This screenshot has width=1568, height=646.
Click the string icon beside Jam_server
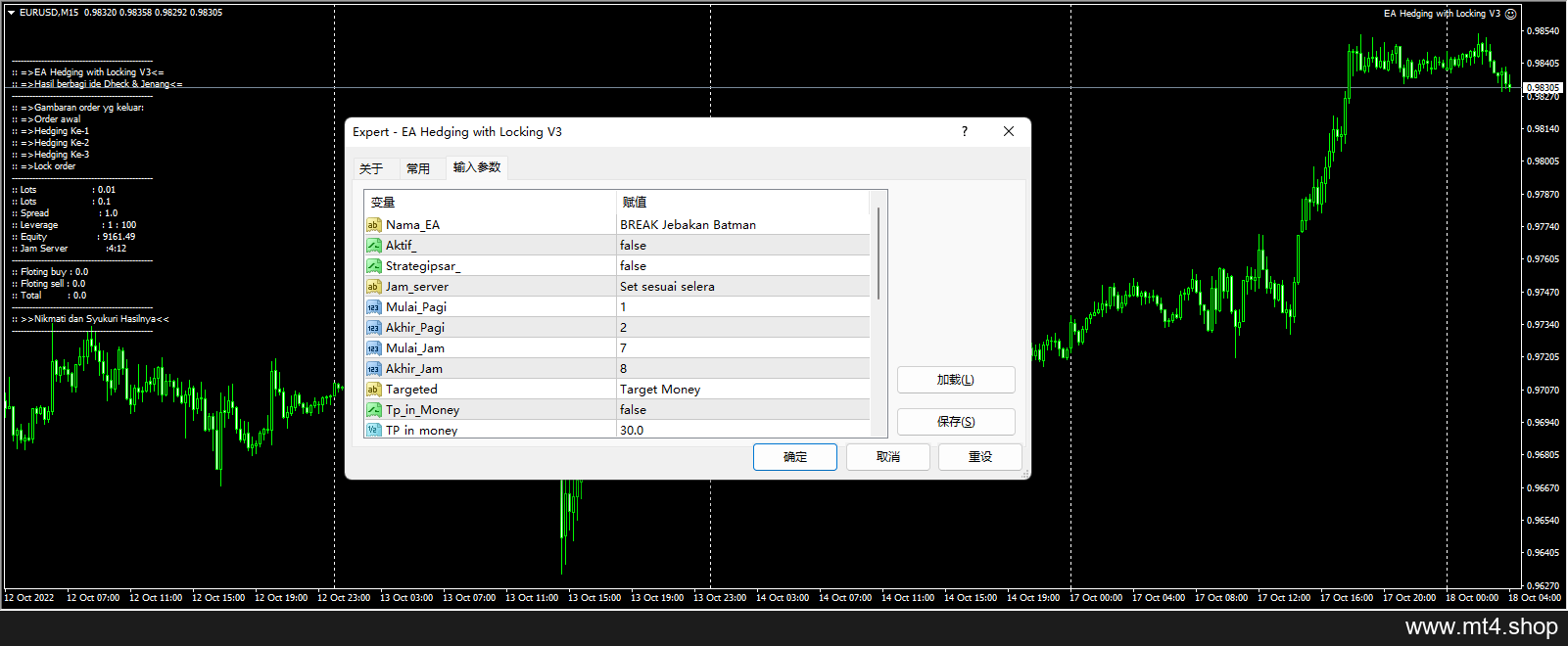(x=373, y=287)
